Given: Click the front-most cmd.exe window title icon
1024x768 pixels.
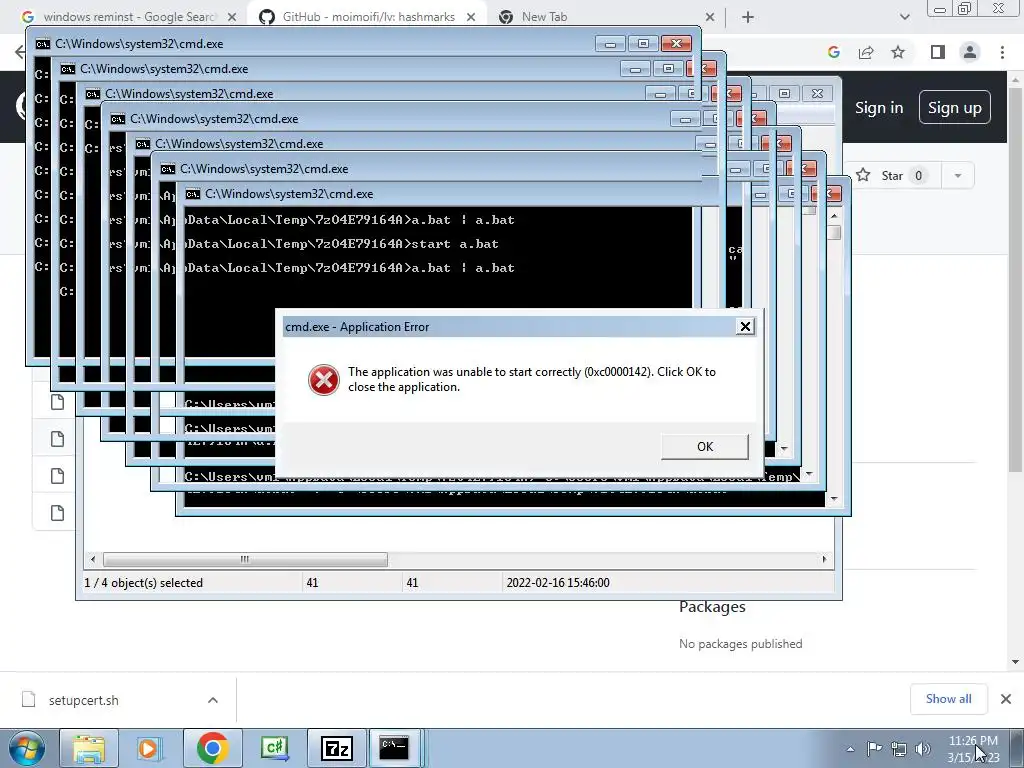Looking at the screenshot, I should [x=193, y=194].
